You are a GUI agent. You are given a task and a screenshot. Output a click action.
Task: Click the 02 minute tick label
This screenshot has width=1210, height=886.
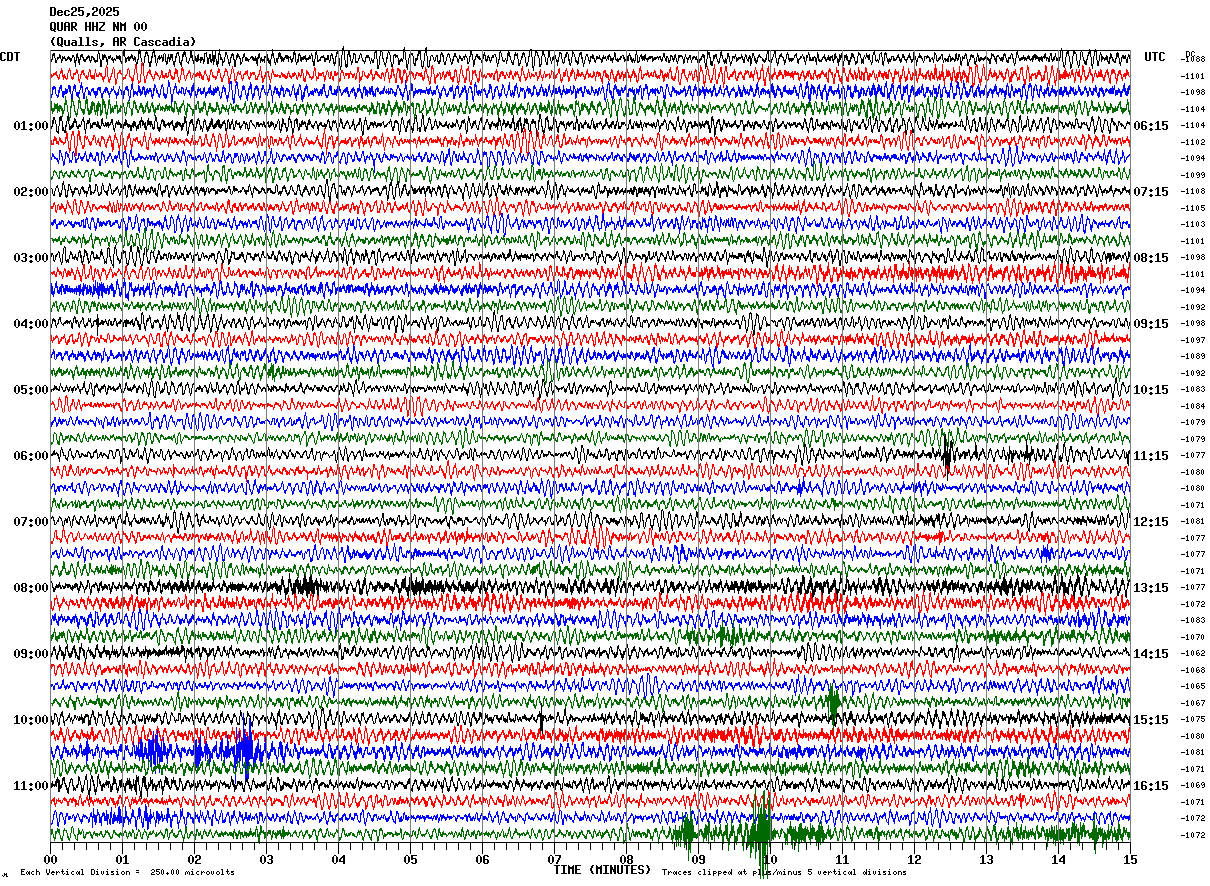click(194, 859)
